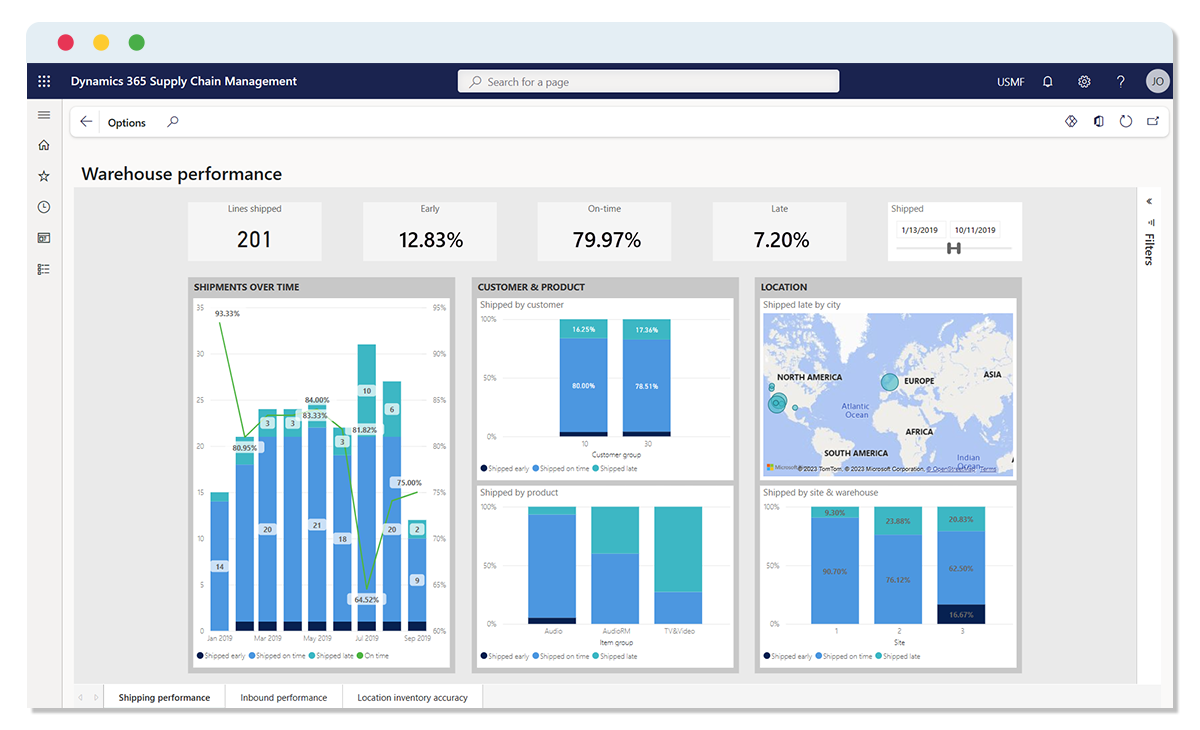The image size is (1200, 730).
Task: Click the Warehouse performance heading
Action: pos(182,174)
